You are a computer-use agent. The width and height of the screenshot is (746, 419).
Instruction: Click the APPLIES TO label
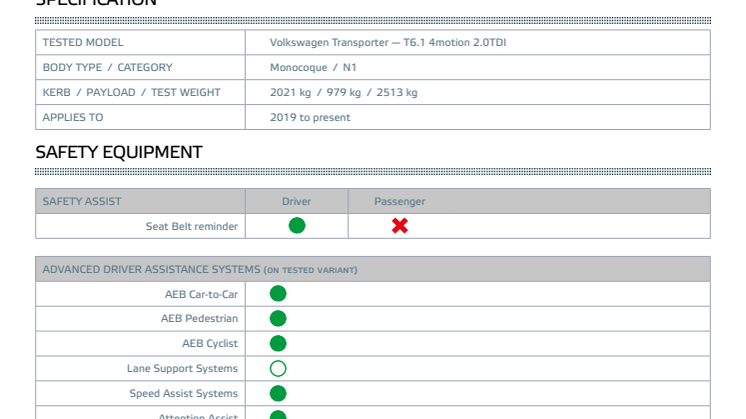(73, 117)
